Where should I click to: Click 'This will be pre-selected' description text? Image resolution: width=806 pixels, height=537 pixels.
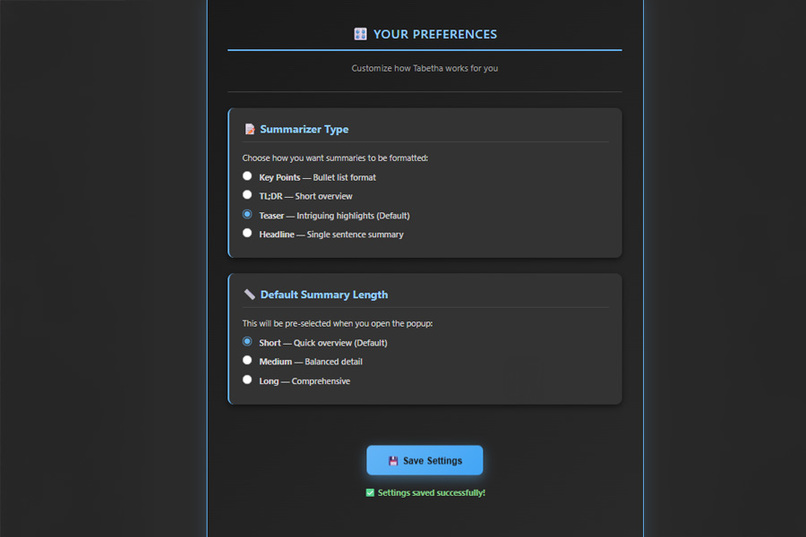coord(338,323)
